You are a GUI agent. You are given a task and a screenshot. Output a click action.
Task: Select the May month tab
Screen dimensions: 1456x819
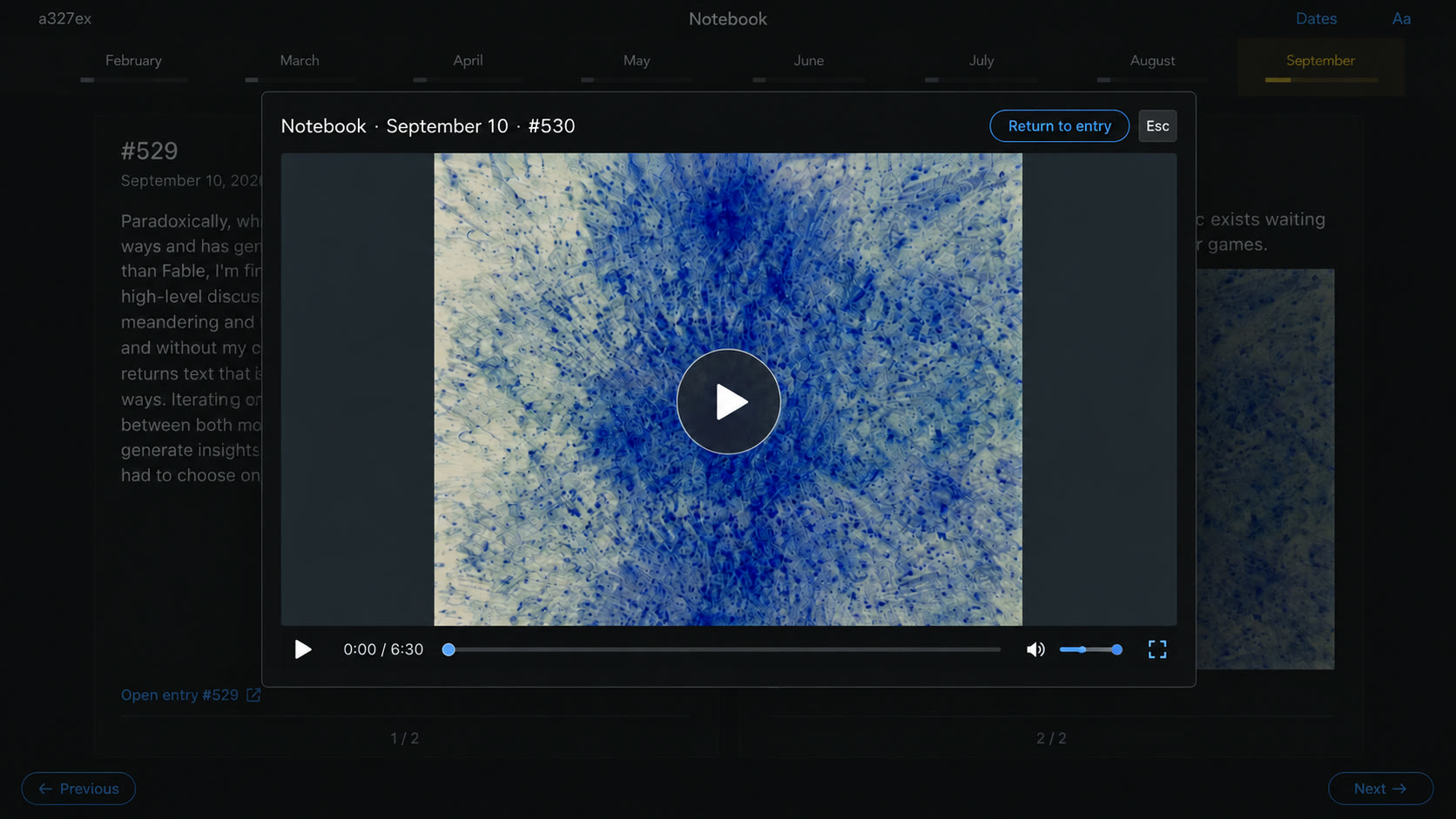click(x=637, y=61)
